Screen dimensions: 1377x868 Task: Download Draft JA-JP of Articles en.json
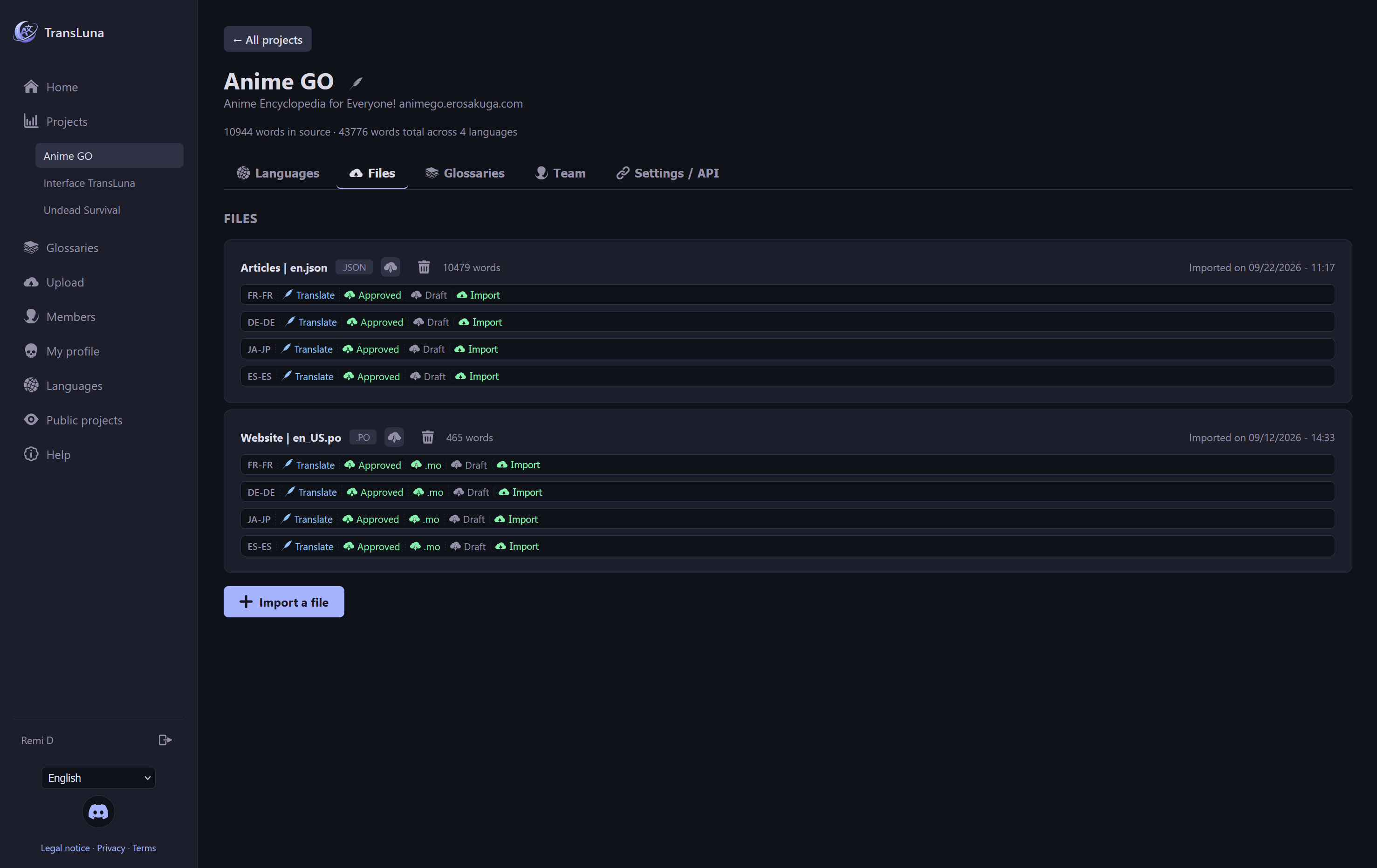(426, 349)
